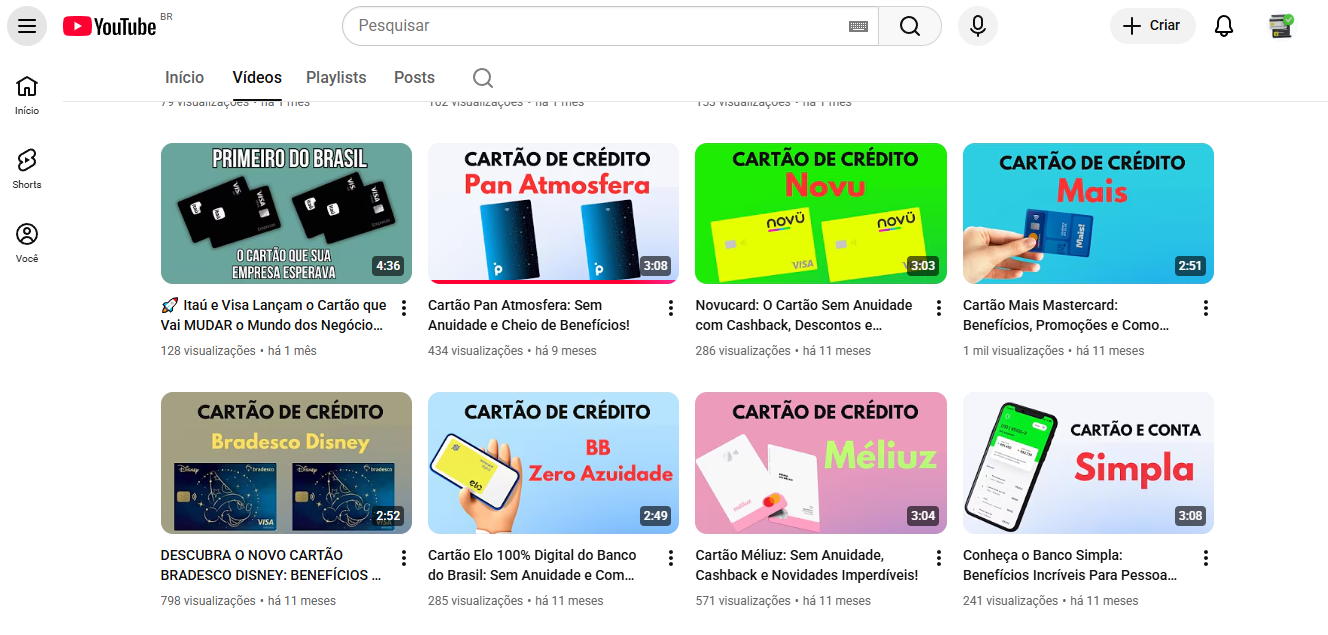Open DESCUBRA O NOVO CARTÃO BRADESCO DISNEY title
This screenshot has width=1328, height=635.
click(x=271, y=565)
